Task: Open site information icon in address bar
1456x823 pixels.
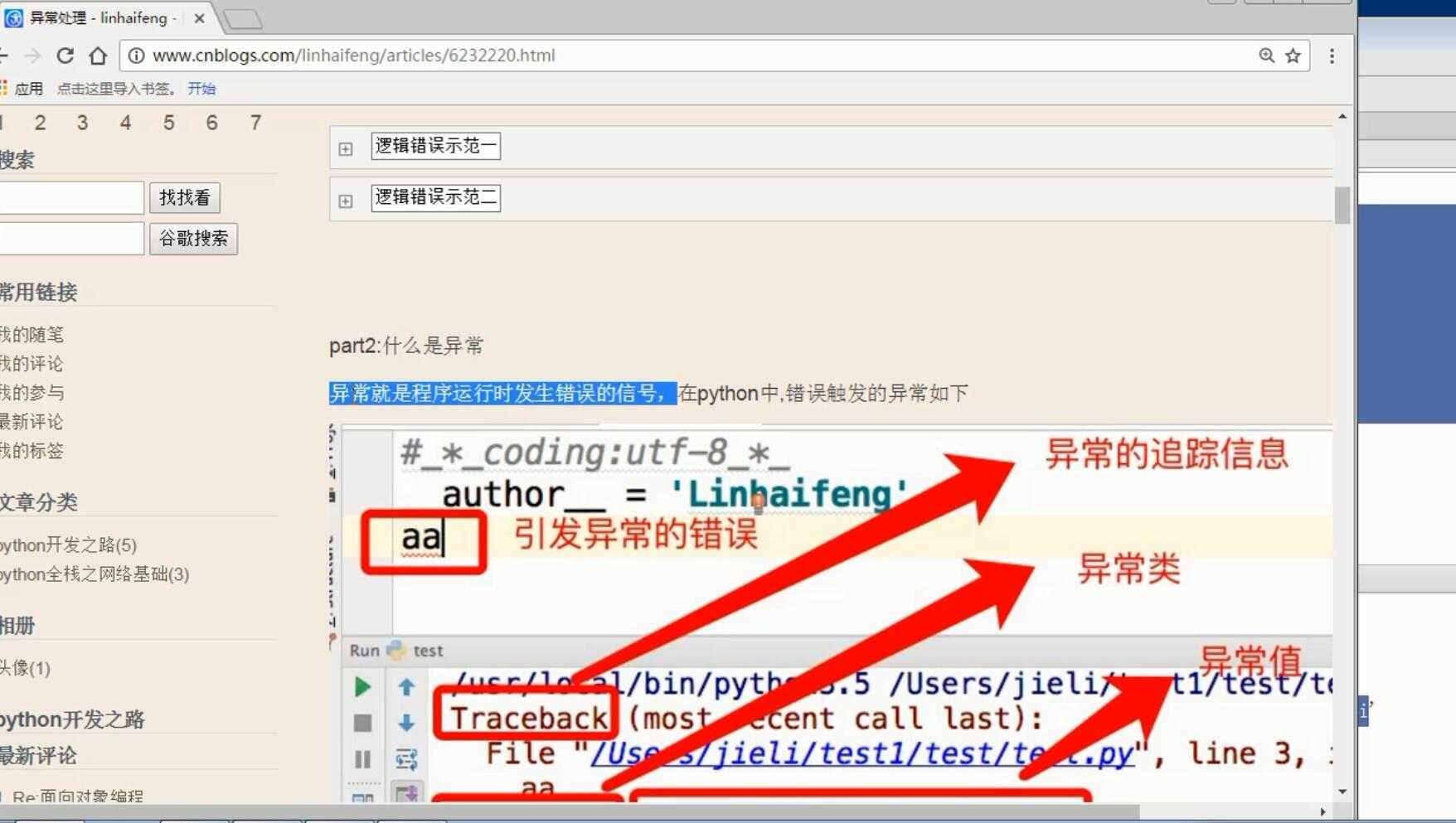Action: tap(136, 56)
